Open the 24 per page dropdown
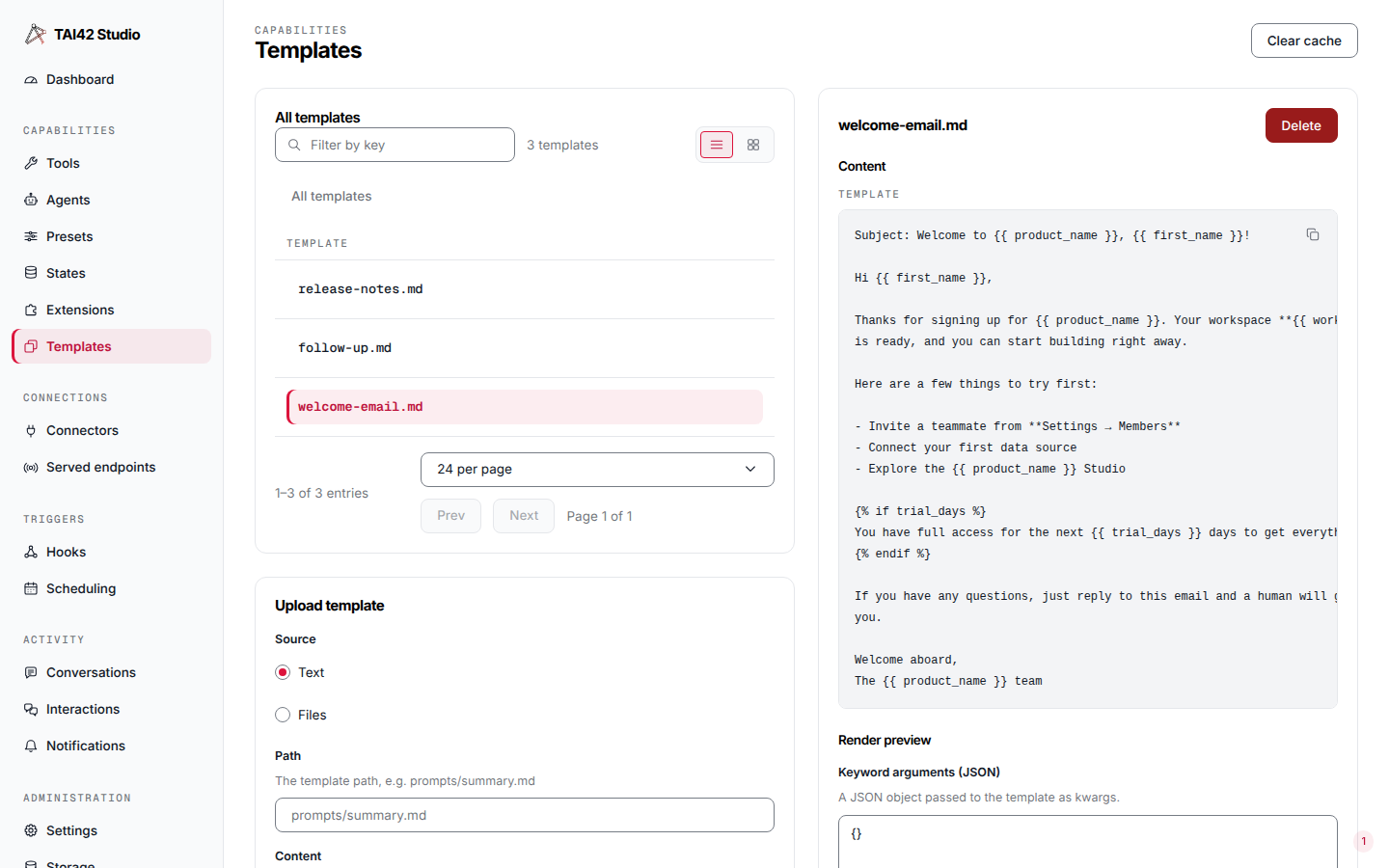Screen dimensions: 1389x868 [597, 470]
